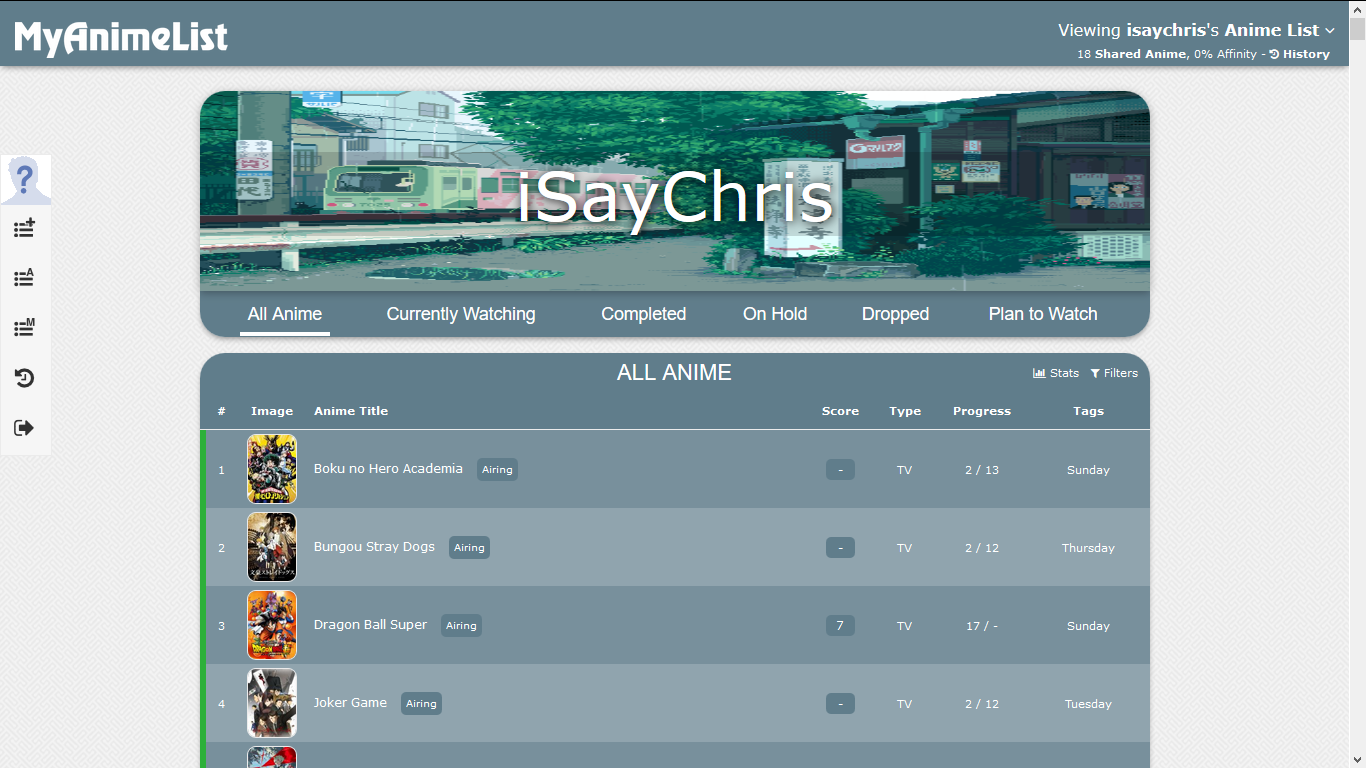Click the export arrow icon in sidebar
The image size is (1366, 768).
point(25,428)
